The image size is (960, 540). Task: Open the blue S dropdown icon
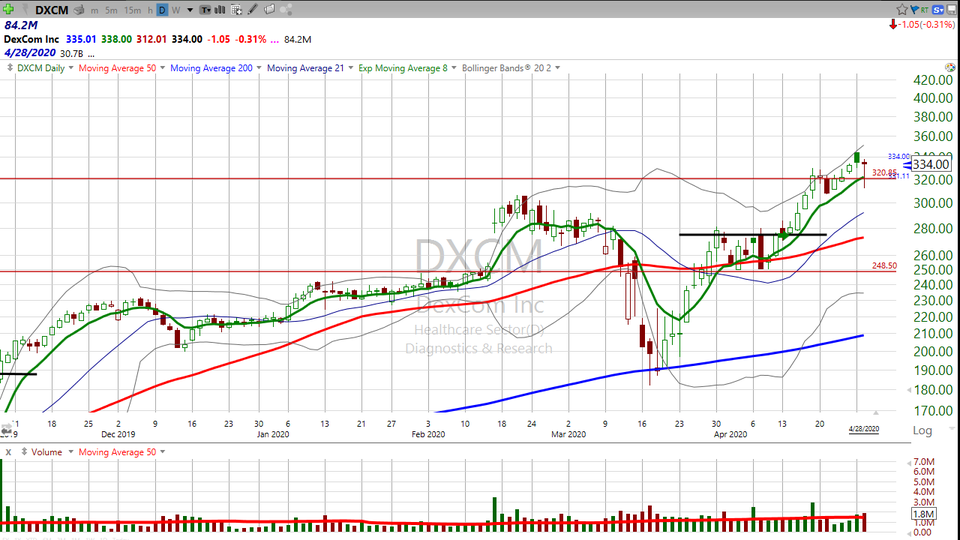[938, 9]
